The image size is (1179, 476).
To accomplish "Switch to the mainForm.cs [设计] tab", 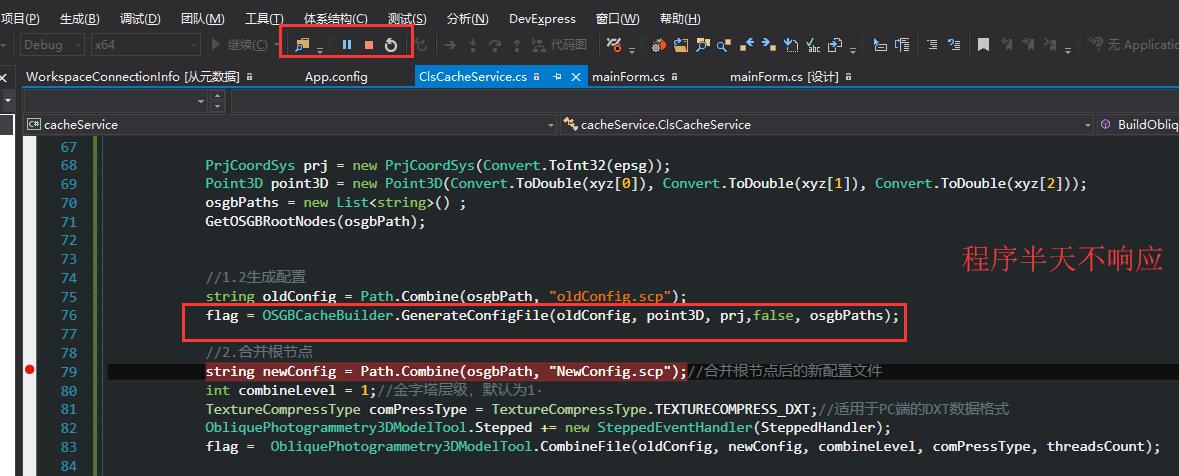I will point(784,77).
